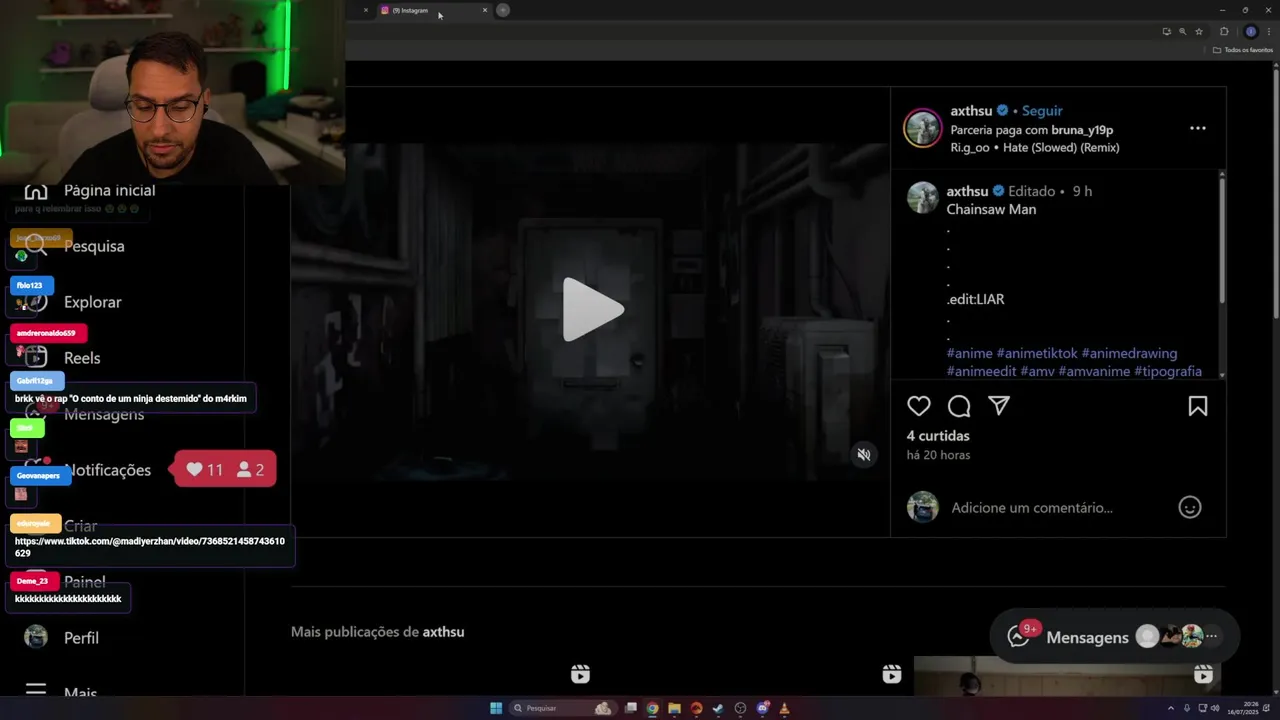Open the floating Mensagens chat bubble
The height and width of the screenshot is (720, 1280).
pyautogui.click(x=1114, y=636)
